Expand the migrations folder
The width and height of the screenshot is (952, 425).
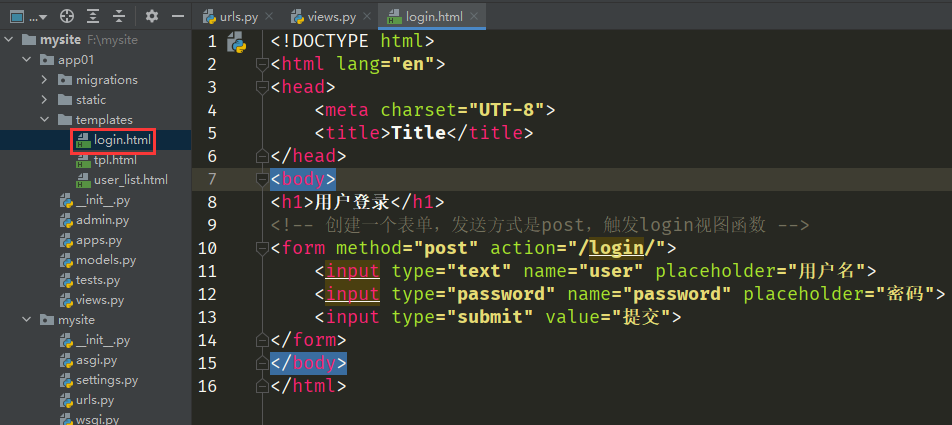pos(45,80)
